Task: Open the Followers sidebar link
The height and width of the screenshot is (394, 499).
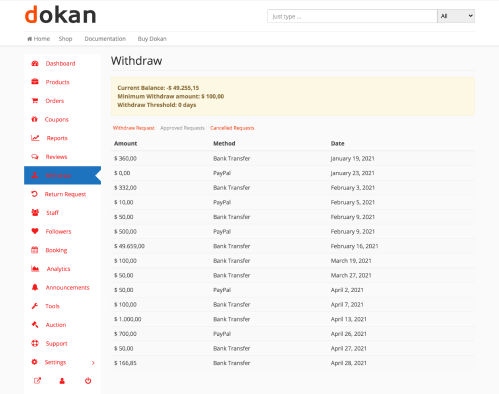Action: click(58, 231)
